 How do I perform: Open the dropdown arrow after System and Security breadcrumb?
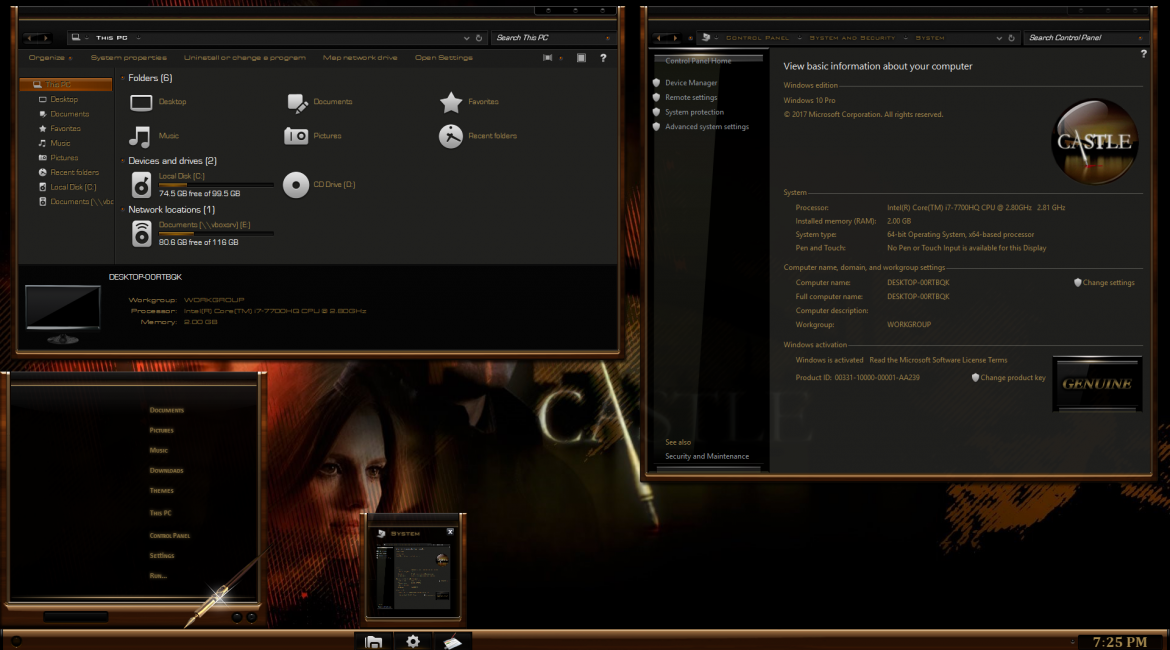905,38
